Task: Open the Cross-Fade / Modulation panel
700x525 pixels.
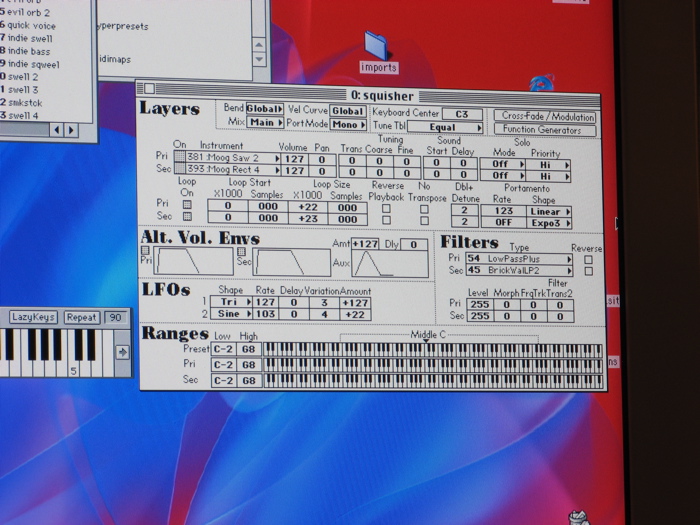Action: pyautogui.click(x=545, y=116)
